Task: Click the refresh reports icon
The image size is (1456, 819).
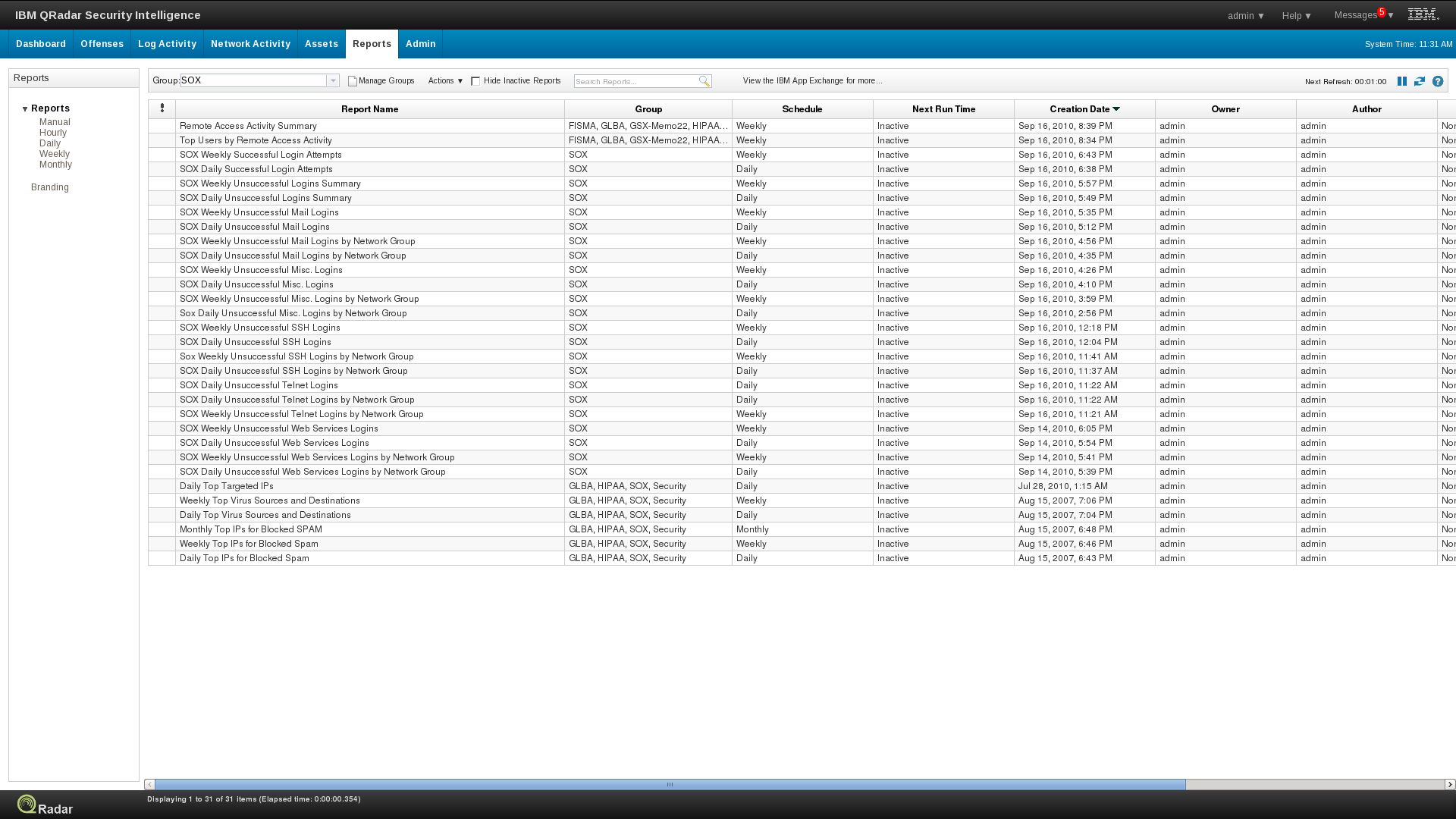Action: click(x=1420, y=81)
